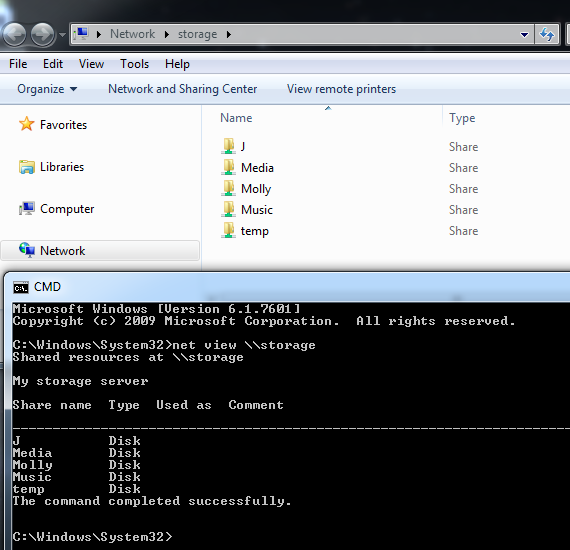
Task: Click the Share type cell in the Music row
Action: pyautogui.click(x=463, y=210)
